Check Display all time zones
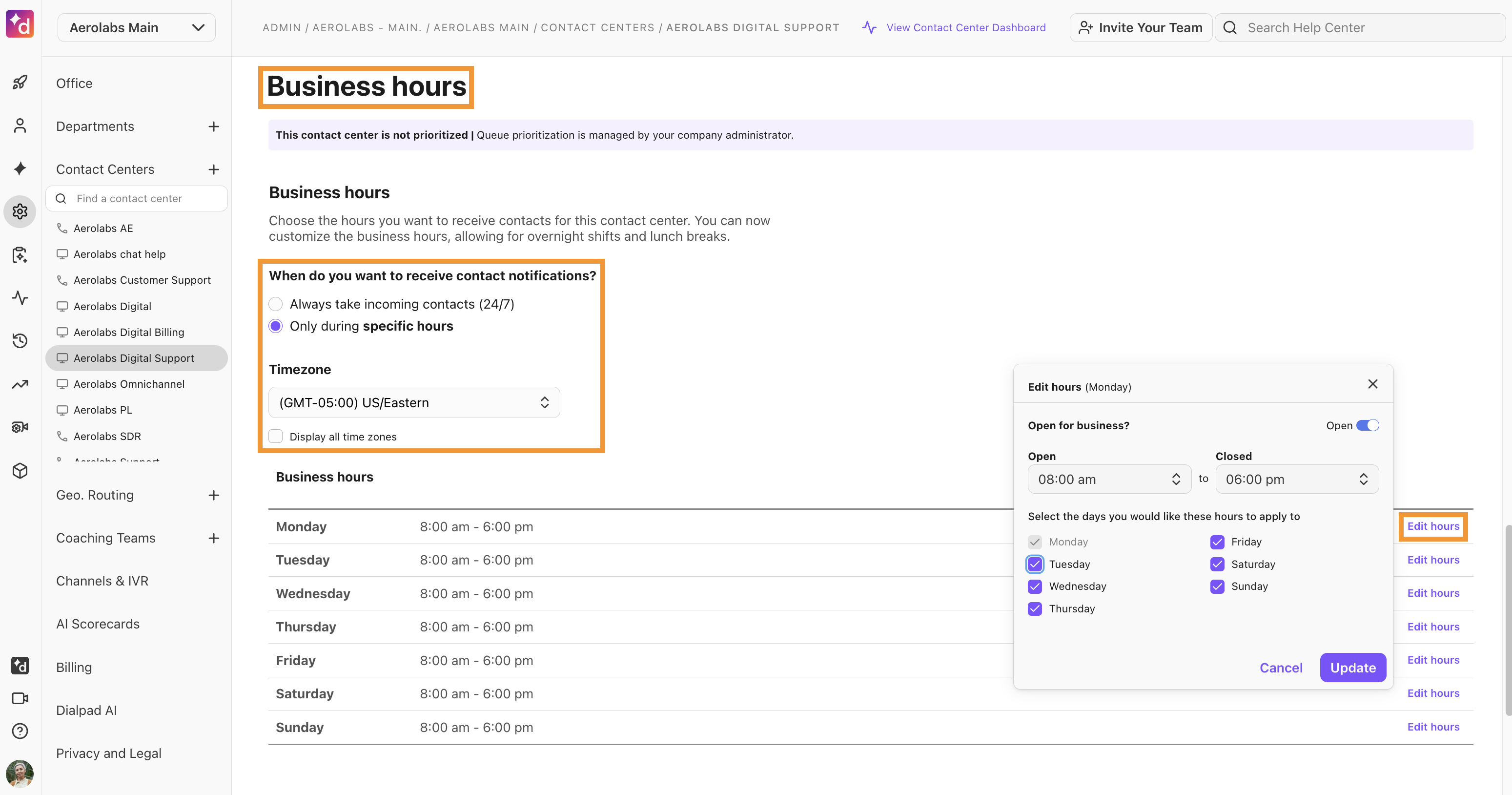This screenshot has height=795, width=1512. click(275, 436)
